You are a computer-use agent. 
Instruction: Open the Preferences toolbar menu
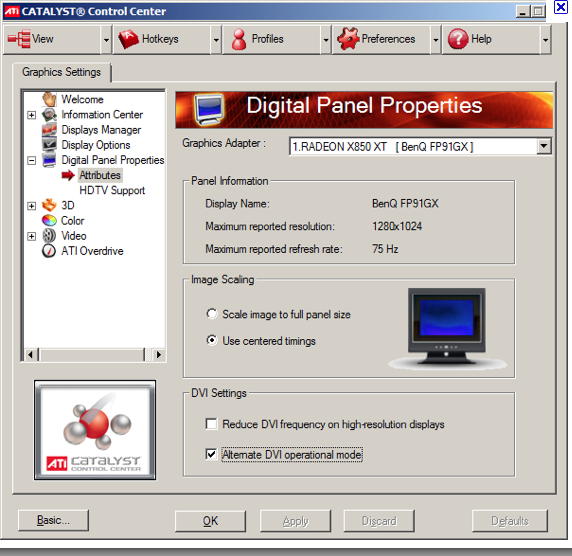[x=381, y=39]
